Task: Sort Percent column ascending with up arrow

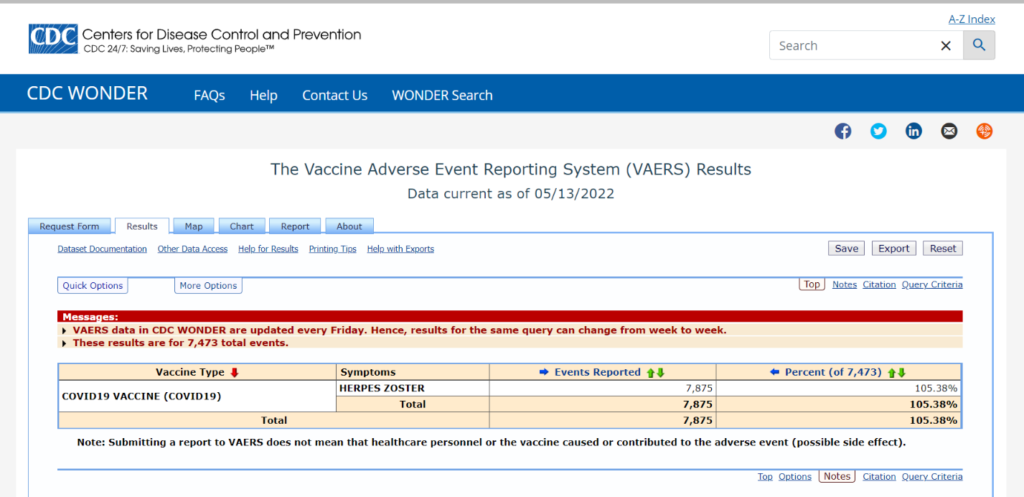Action: [892, 373]
